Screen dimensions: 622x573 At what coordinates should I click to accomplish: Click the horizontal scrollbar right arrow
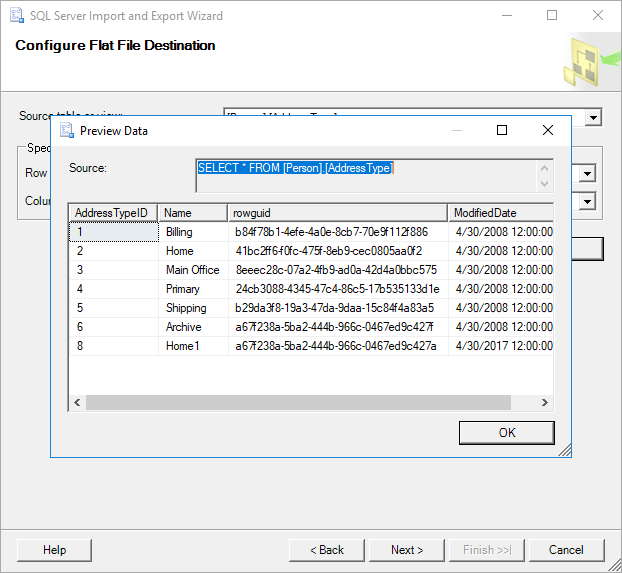pos(545,403)
